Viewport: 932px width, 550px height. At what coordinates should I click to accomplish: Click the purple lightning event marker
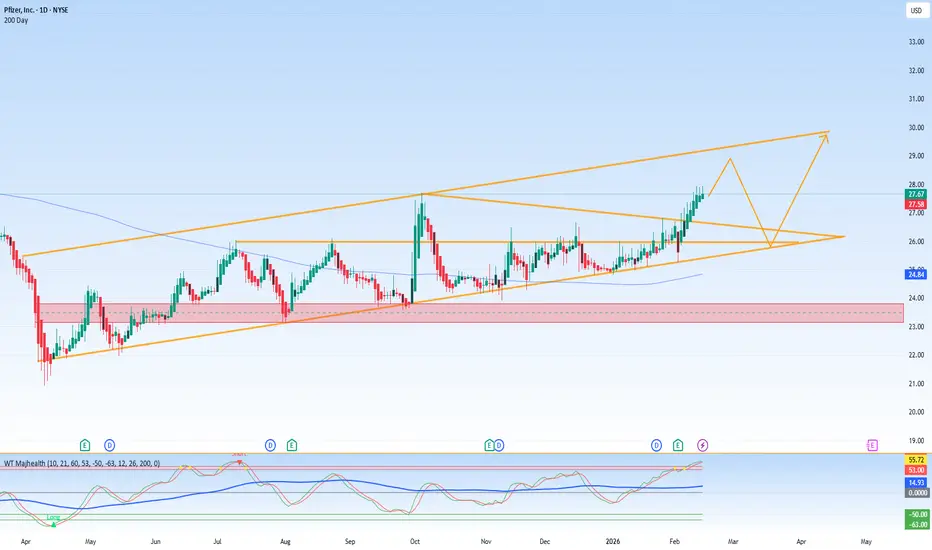tap(703, 445)
